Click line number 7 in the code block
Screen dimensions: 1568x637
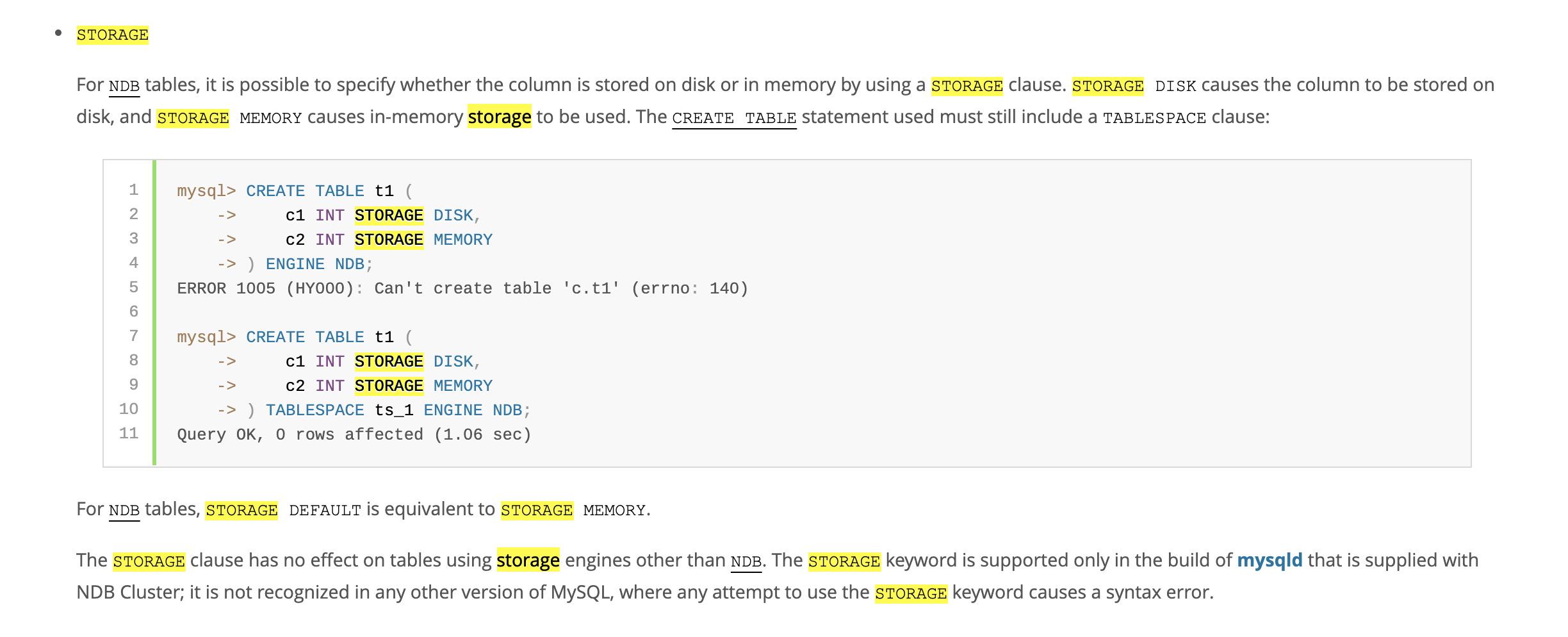point(133,336)
